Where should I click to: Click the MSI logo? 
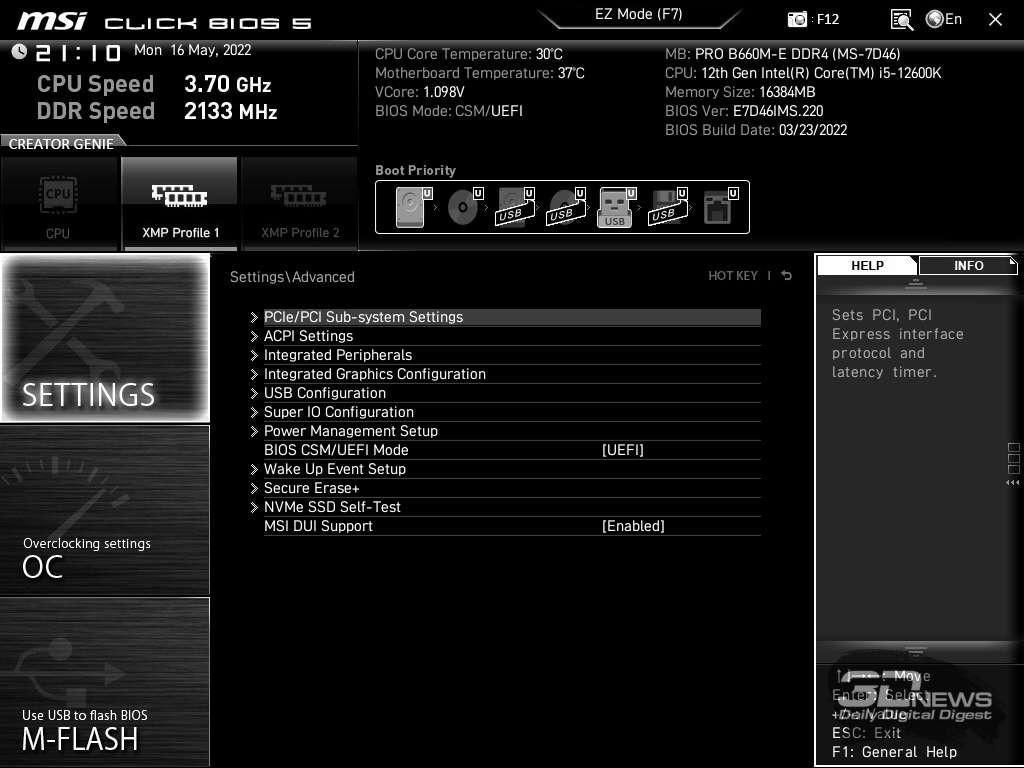[x=52, y=21]
